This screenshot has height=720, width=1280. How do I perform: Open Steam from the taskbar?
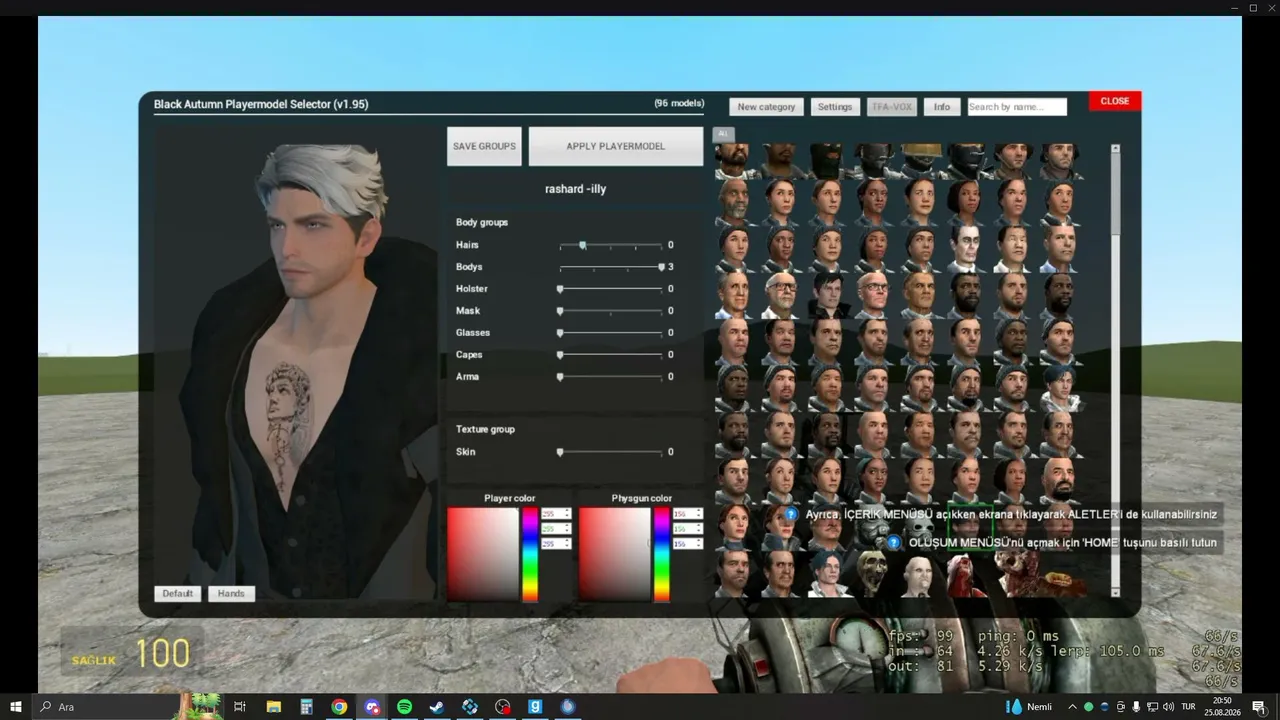(437, 707)
